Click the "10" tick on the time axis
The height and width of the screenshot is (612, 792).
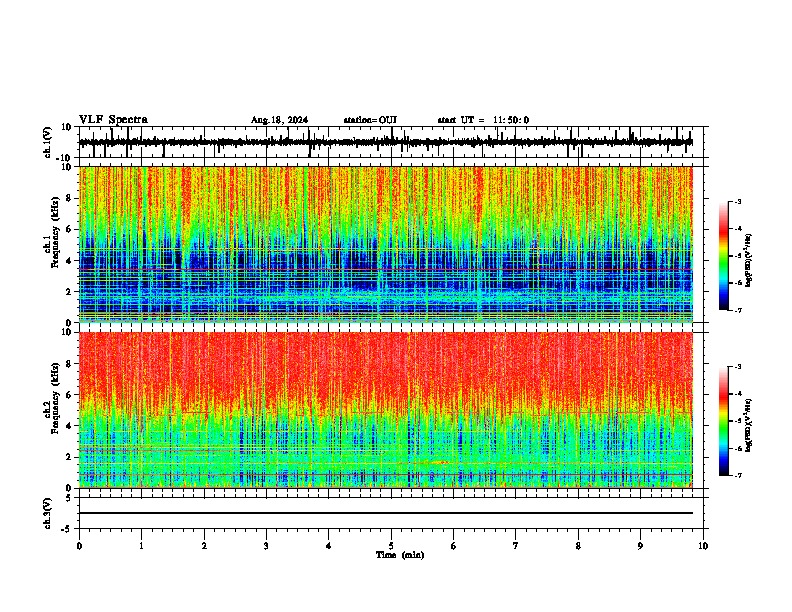(x=703, y=546)
